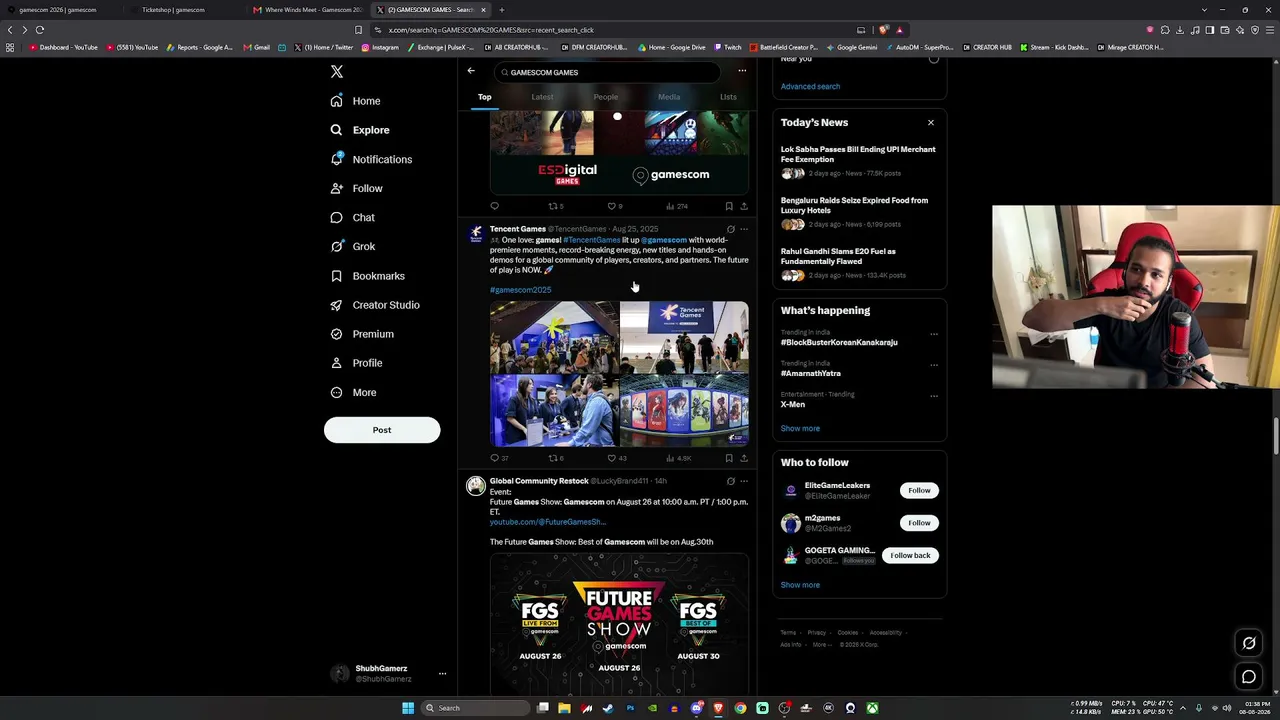
Task: Open the #gamescom2025 hashtag link
Action: [520, 290]
